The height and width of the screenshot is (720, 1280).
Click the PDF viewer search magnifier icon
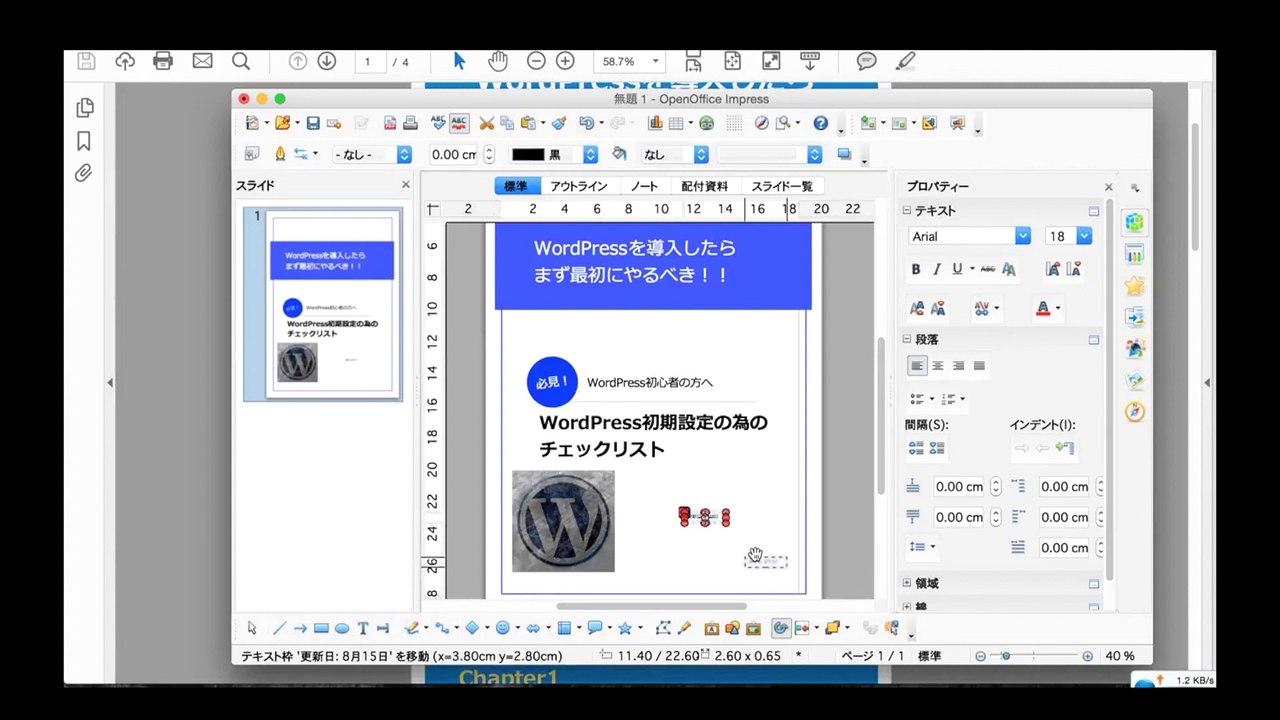(241, 61)
